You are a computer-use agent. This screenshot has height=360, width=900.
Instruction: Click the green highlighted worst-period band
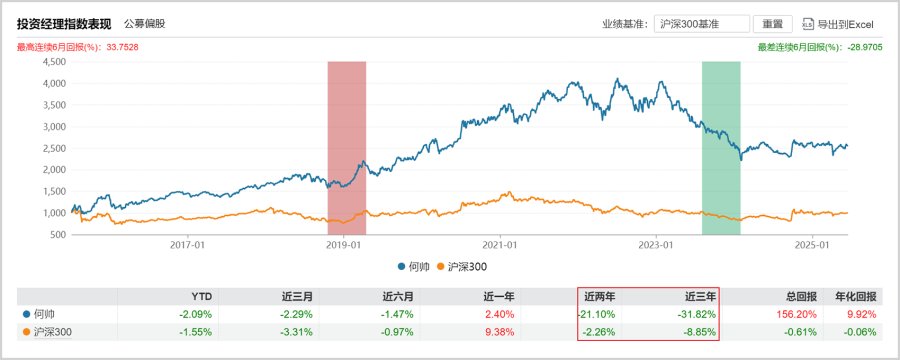click(x=721, y=148)
